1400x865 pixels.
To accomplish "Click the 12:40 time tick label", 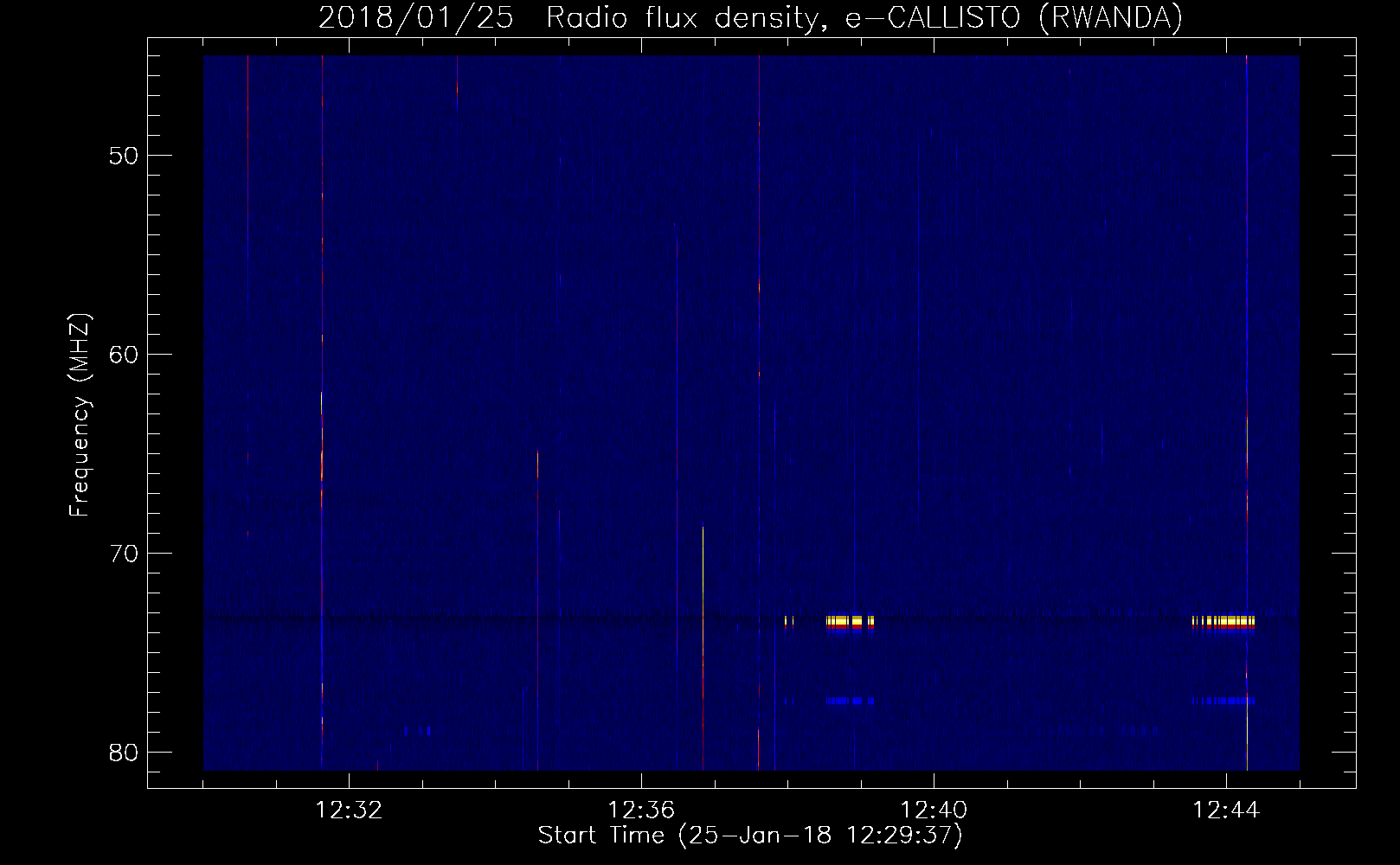I will pos(934,811).
